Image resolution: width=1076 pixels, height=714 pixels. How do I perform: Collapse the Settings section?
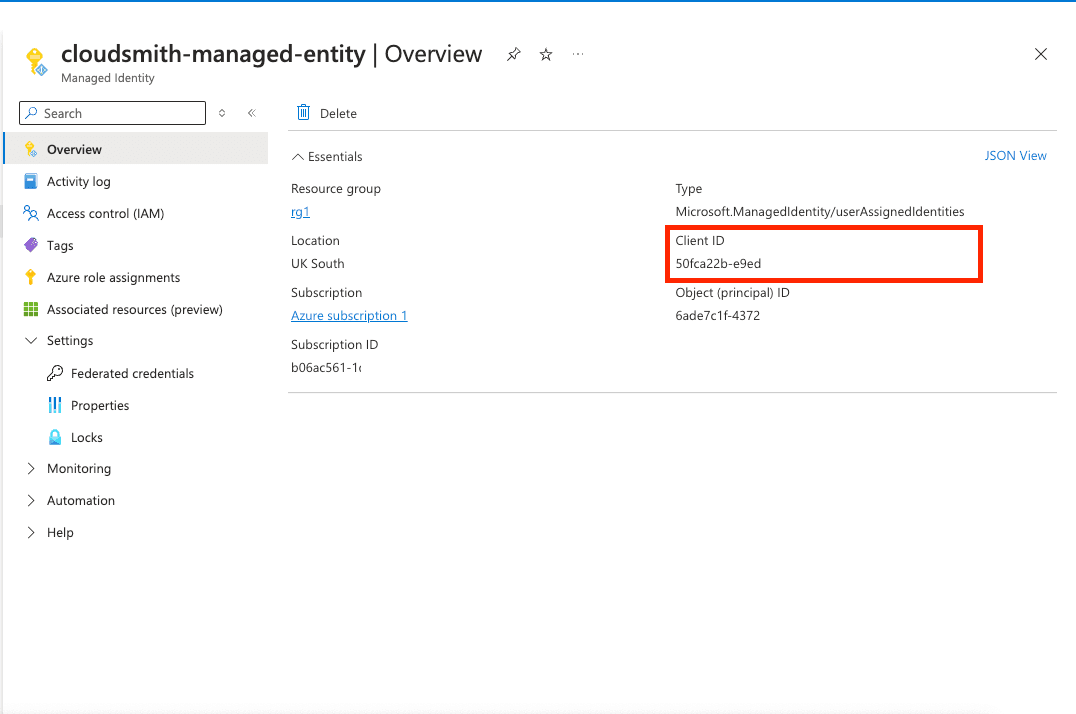tap(30, 341)
